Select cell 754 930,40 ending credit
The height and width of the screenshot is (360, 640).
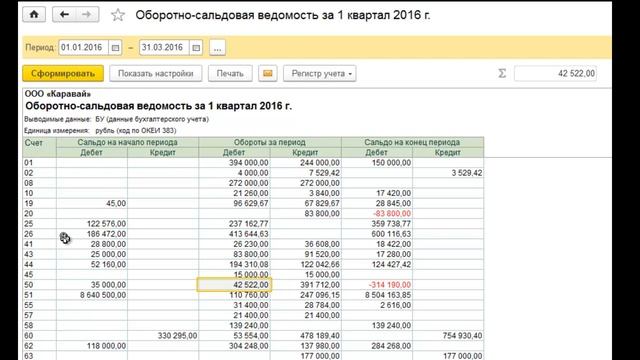click(448, 336)
